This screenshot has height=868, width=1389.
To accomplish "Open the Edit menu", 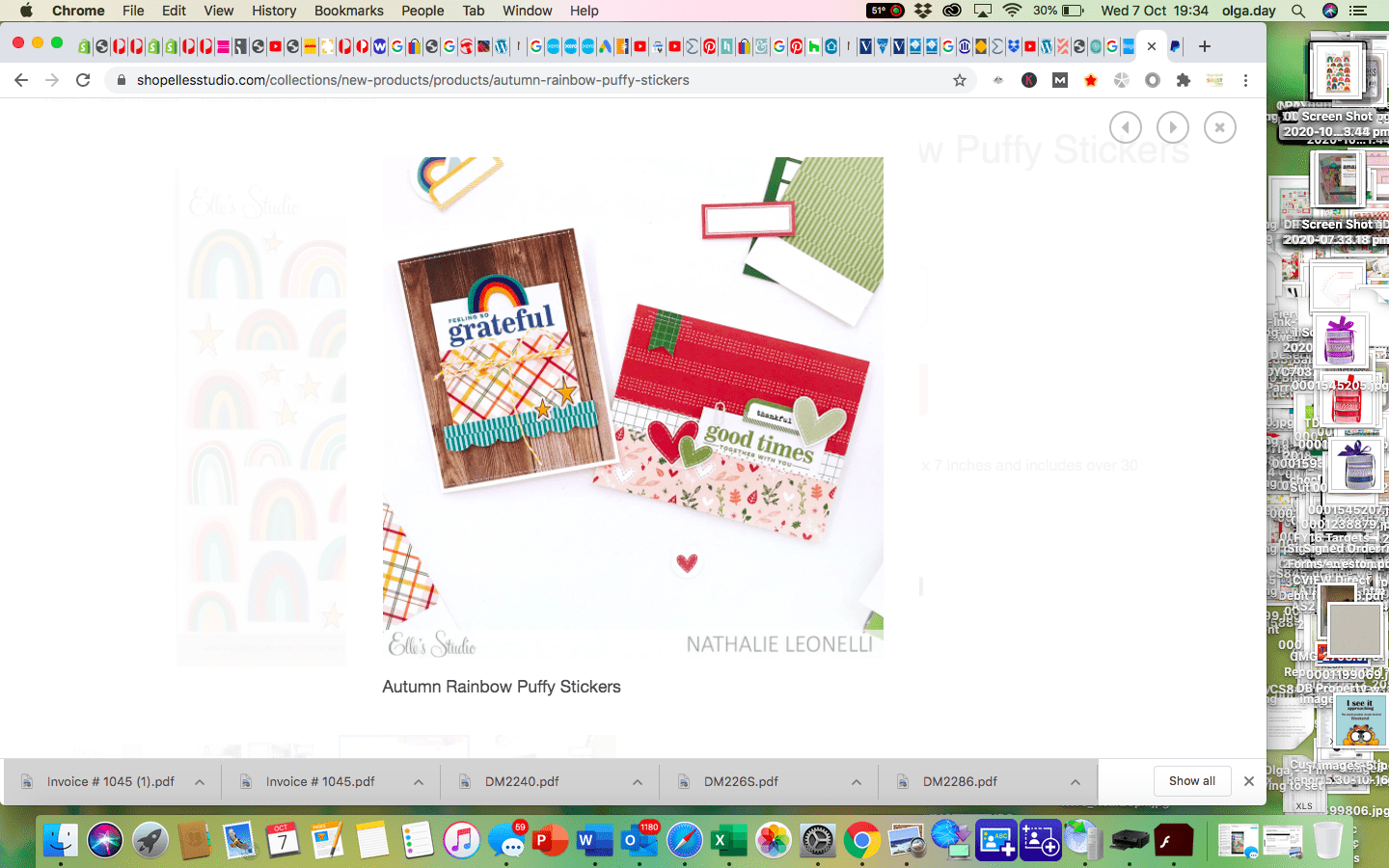I will [x=175, y=11].
